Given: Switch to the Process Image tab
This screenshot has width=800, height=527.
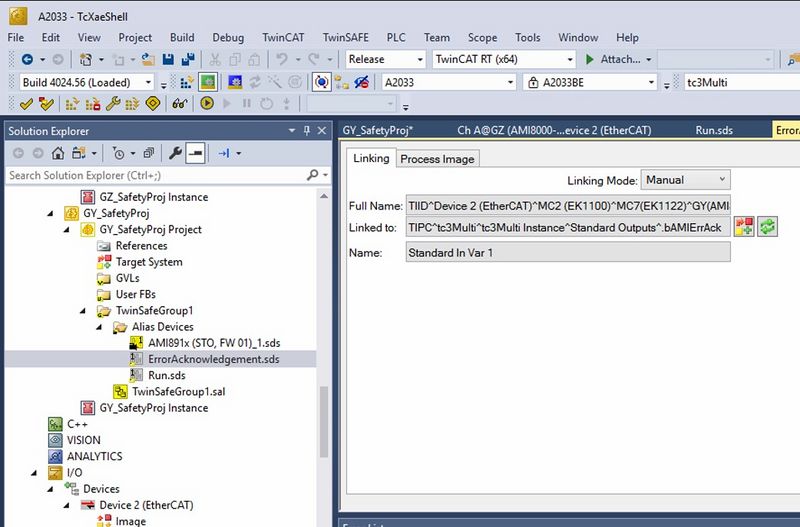Looking at the screenshot, I should (x=438, y=158).
